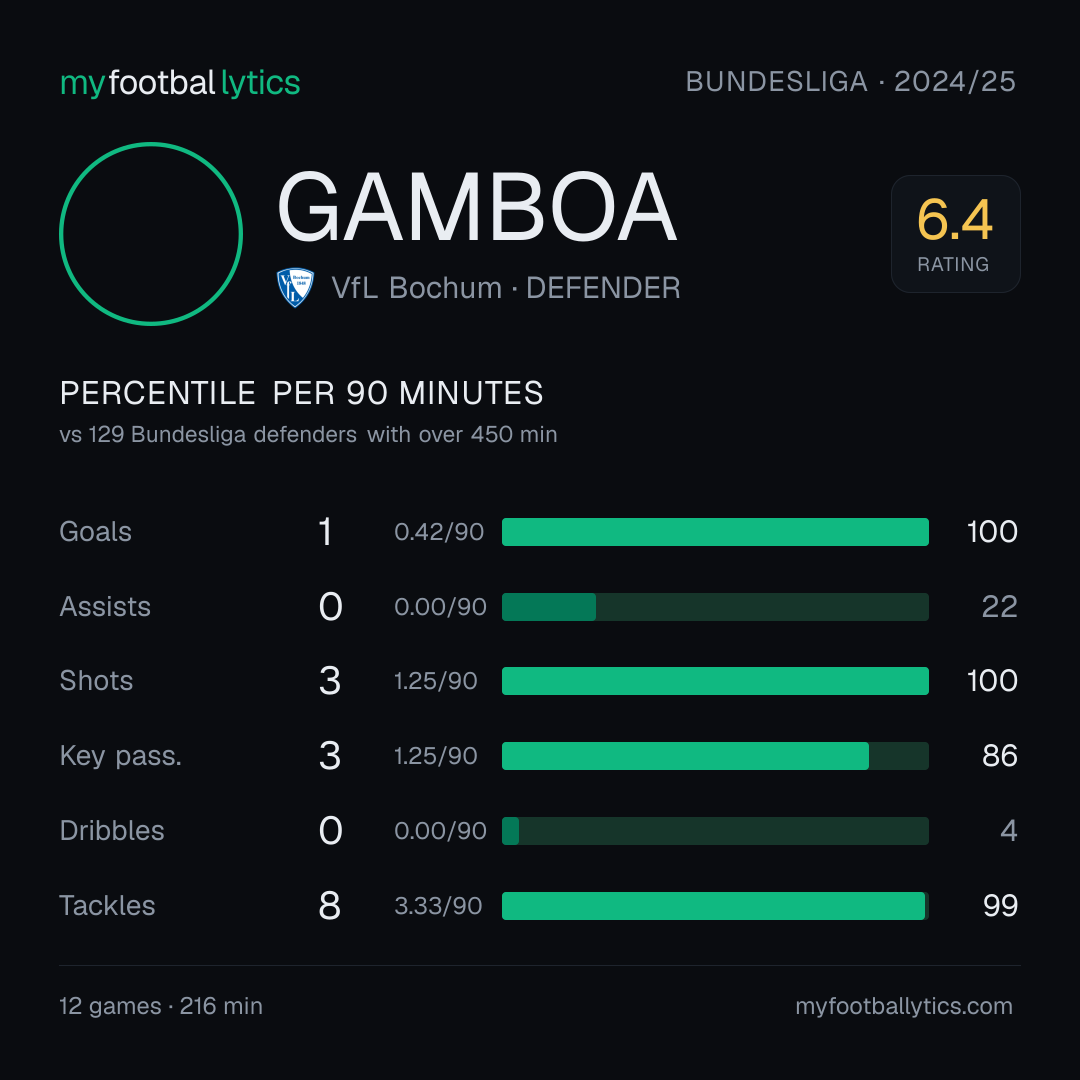Click the Shots percentile bar
1080x1080 pixels.
715,681
